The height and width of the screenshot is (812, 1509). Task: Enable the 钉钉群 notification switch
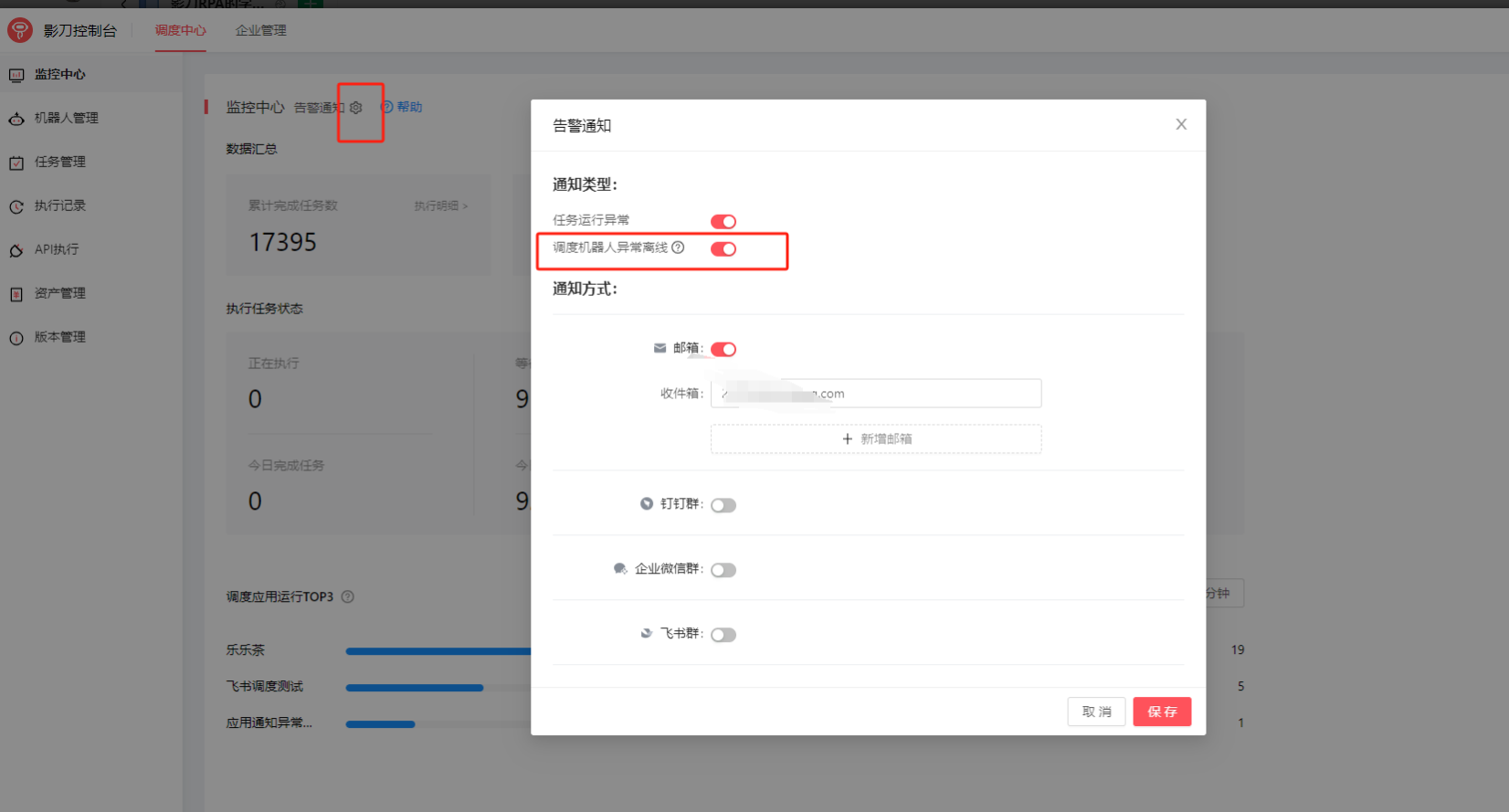point(723,505)
